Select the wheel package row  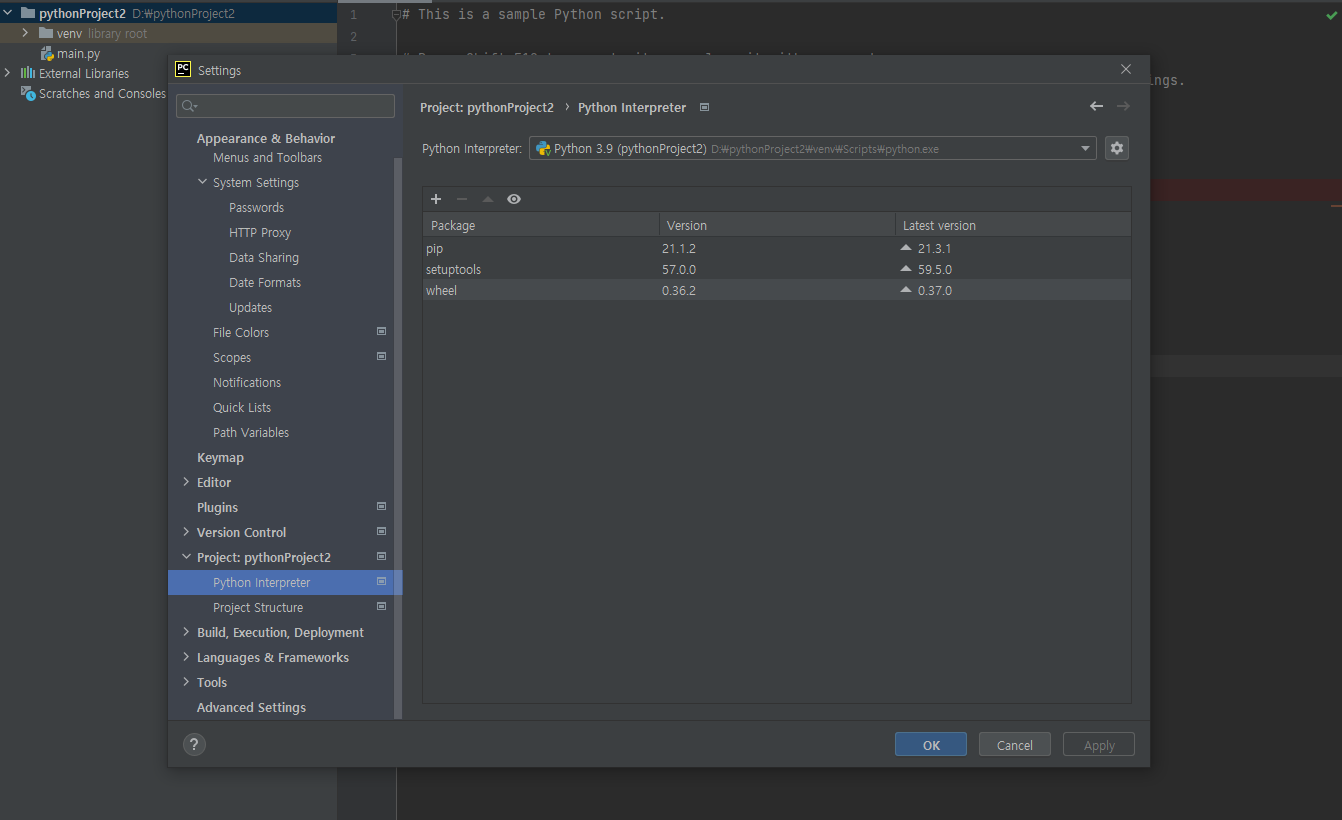(x=777, y=290)
